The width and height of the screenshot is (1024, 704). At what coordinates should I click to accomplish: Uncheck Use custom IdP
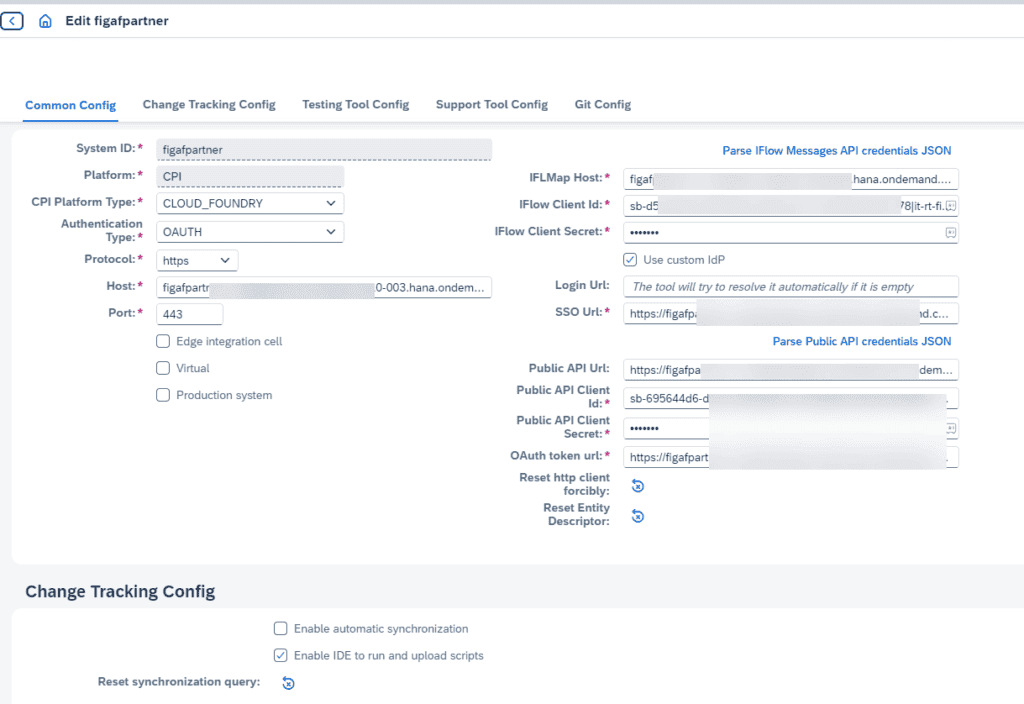point(630,259)
